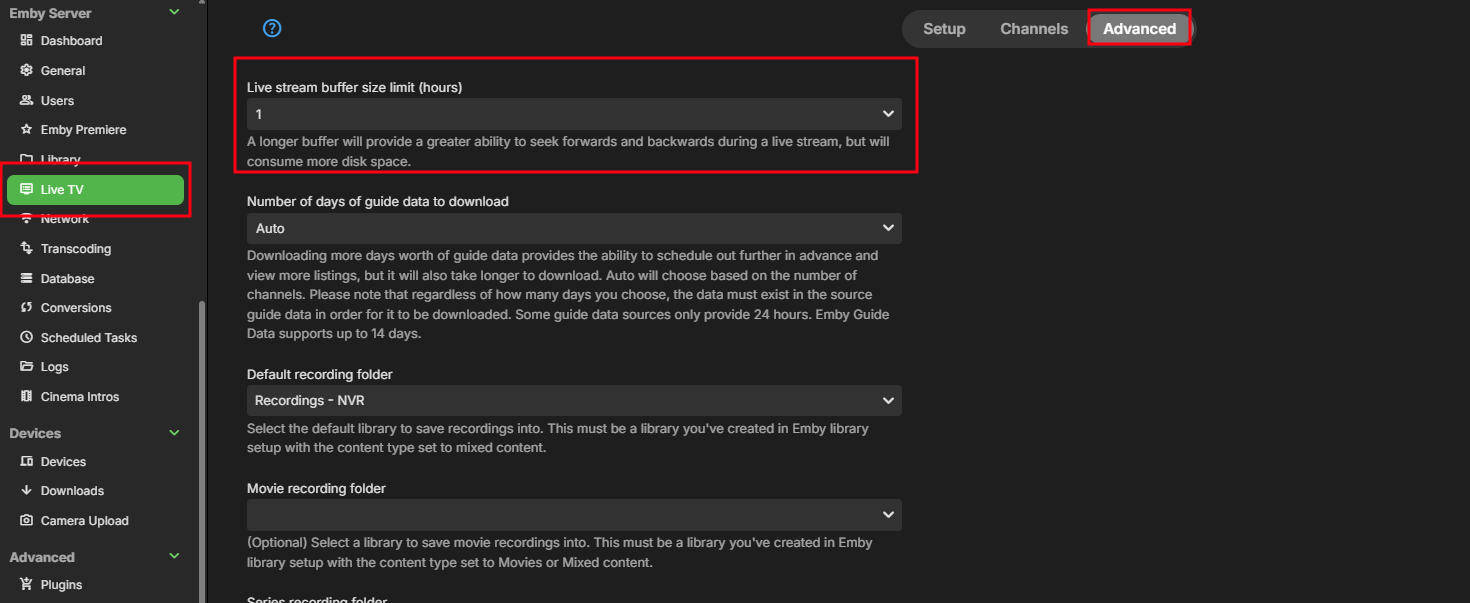
Task: Collapse the Devices sidebar section
Action: (174, 432)
